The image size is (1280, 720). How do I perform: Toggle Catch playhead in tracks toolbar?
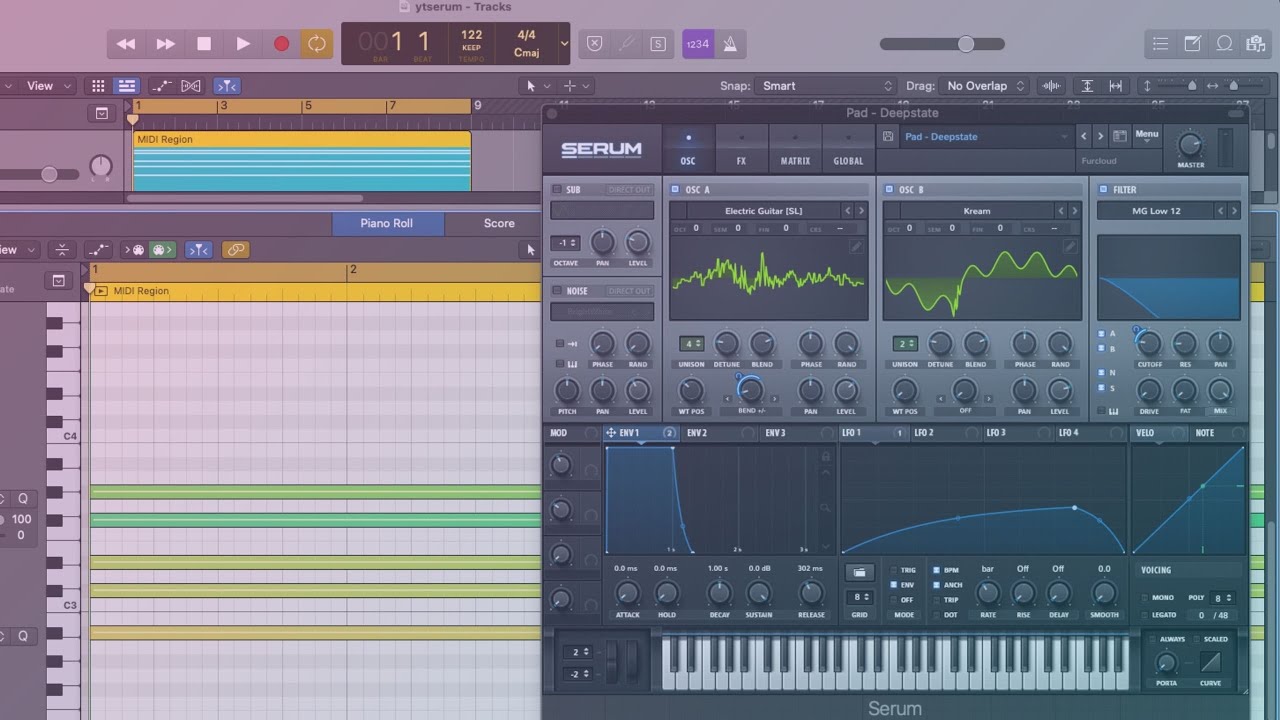227,86
